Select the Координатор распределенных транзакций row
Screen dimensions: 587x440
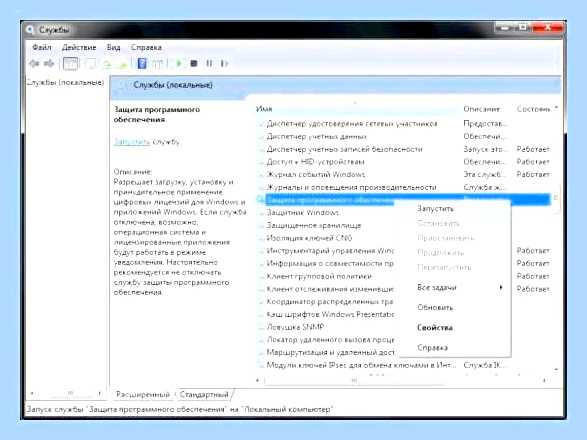pos(330,301)
